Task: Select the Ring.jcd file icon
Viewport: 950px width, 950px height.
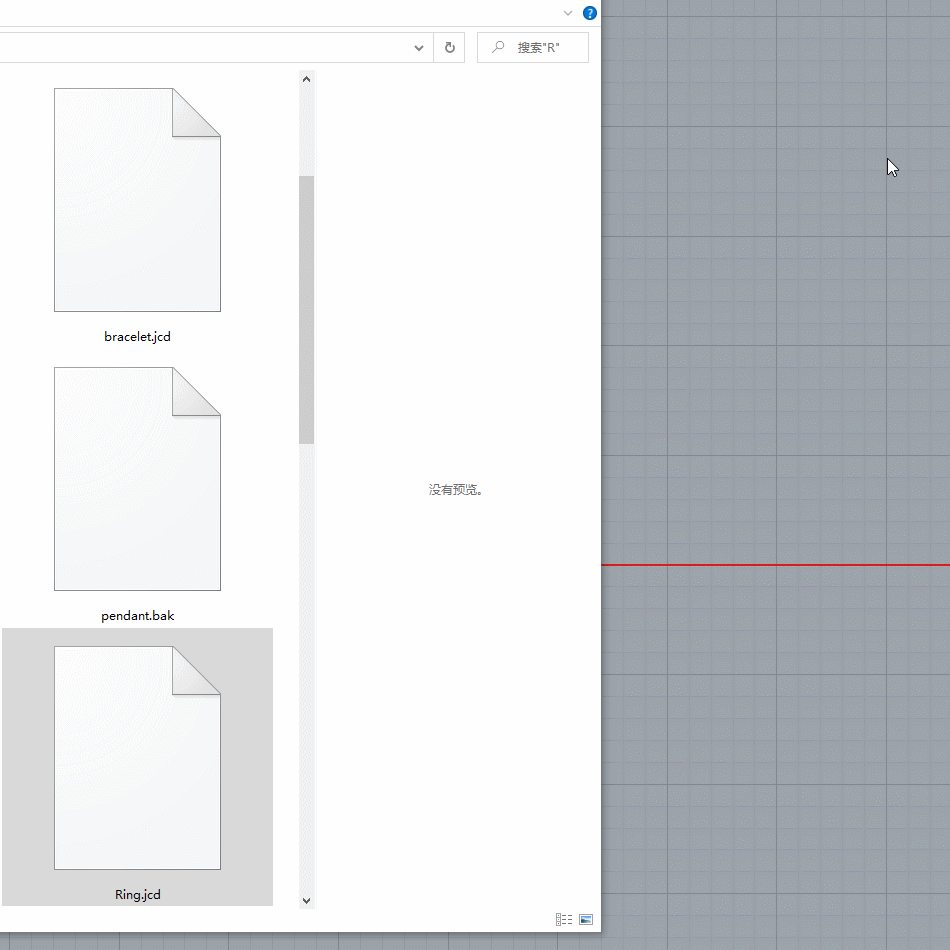Action: [x=137, y=758]
